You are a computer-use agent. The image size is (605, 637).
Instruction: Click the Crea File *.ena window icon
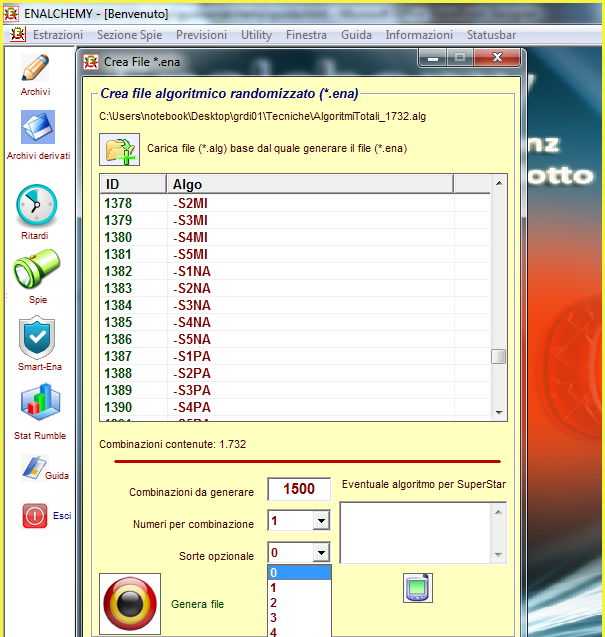coord(91,62)
